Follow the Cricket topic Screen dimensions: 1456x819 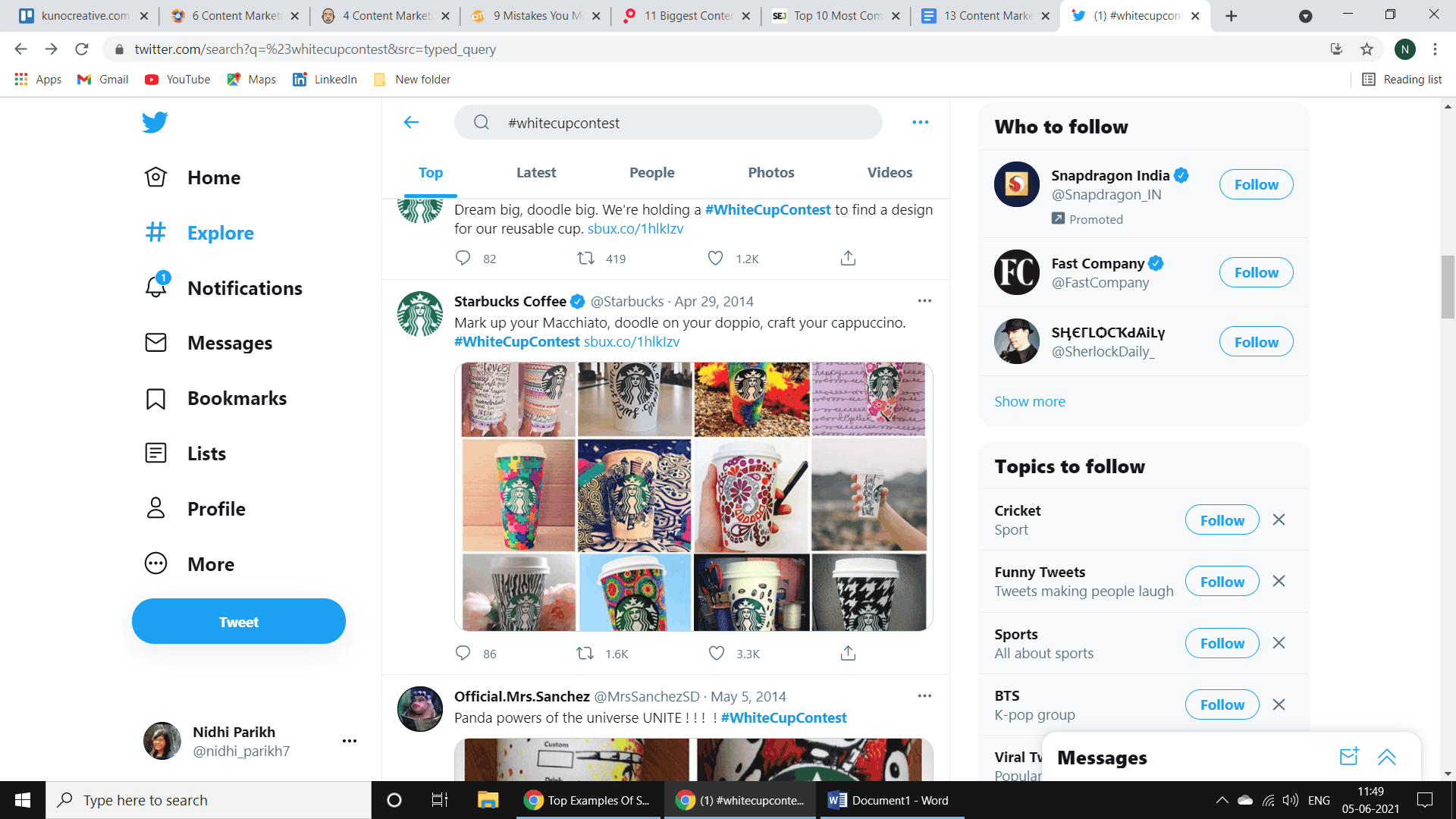coord(1222,520)
